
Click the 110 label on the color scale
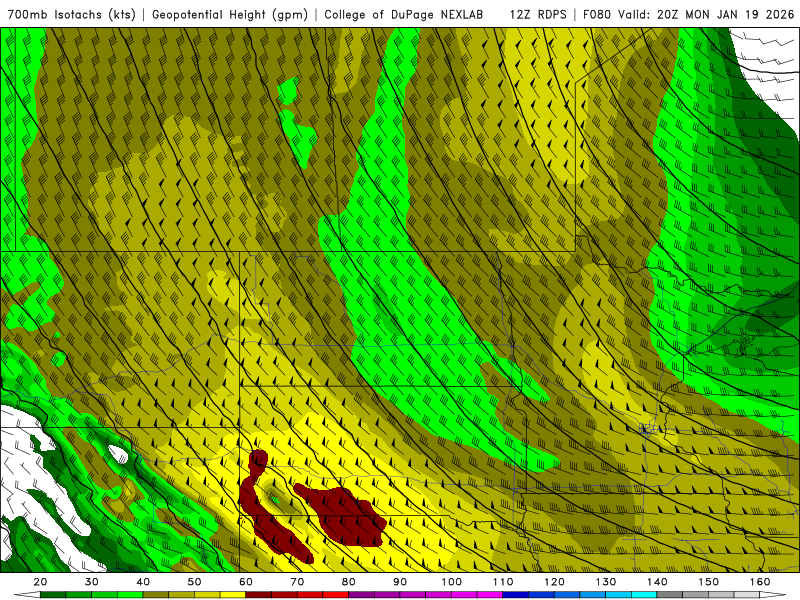503,582
